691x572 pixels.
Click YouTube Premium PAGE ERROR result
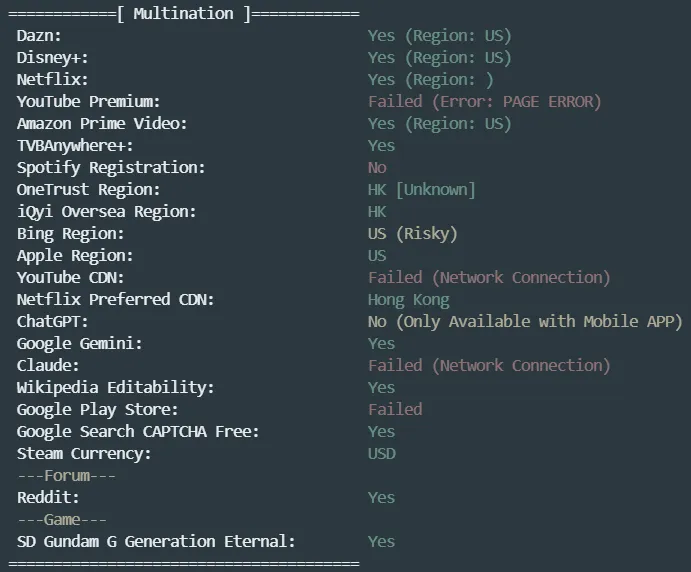pyautogui.click(x=484, y=101)
